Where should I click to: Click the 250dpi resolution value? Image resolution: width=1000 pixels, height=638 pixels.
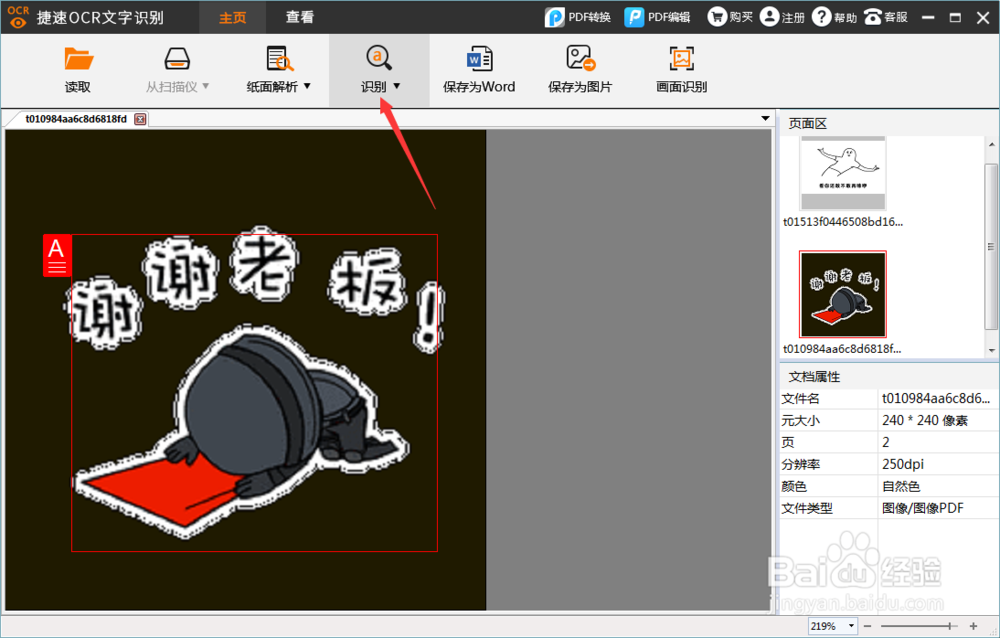(x=903, y=464)
